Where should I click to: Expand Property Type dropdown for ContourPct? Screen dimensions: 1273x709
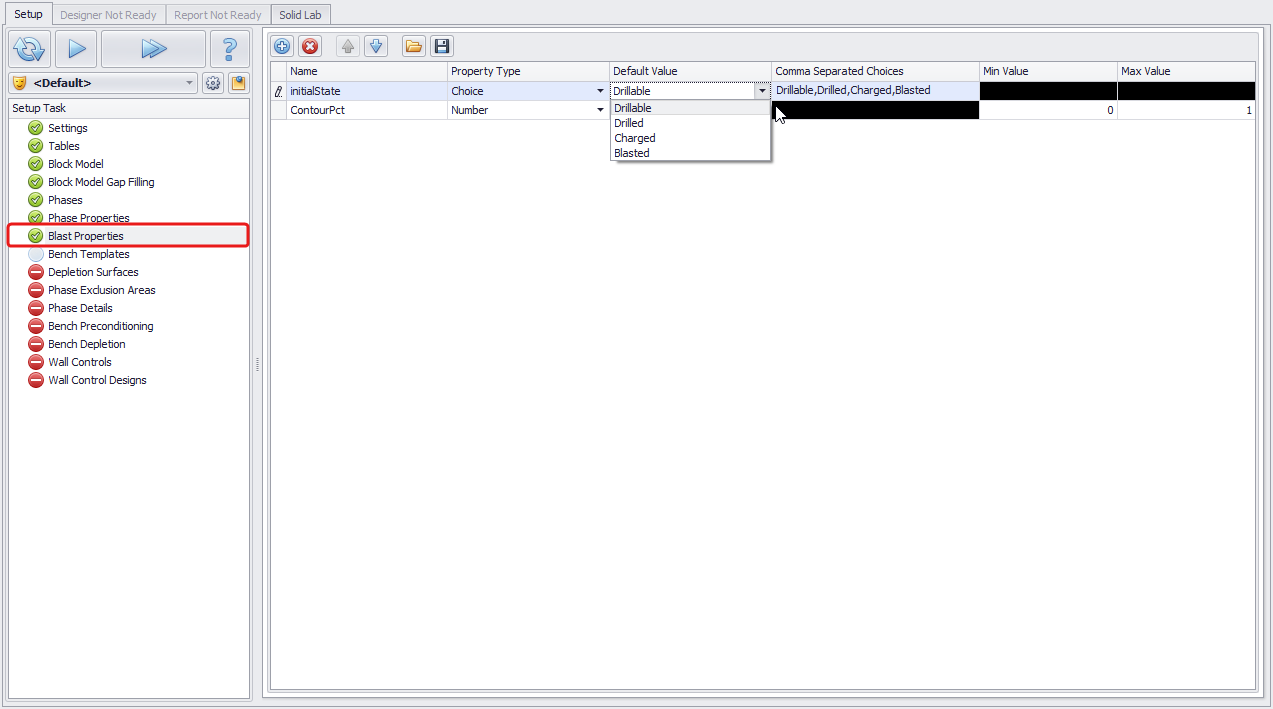[x=600, y=110]
